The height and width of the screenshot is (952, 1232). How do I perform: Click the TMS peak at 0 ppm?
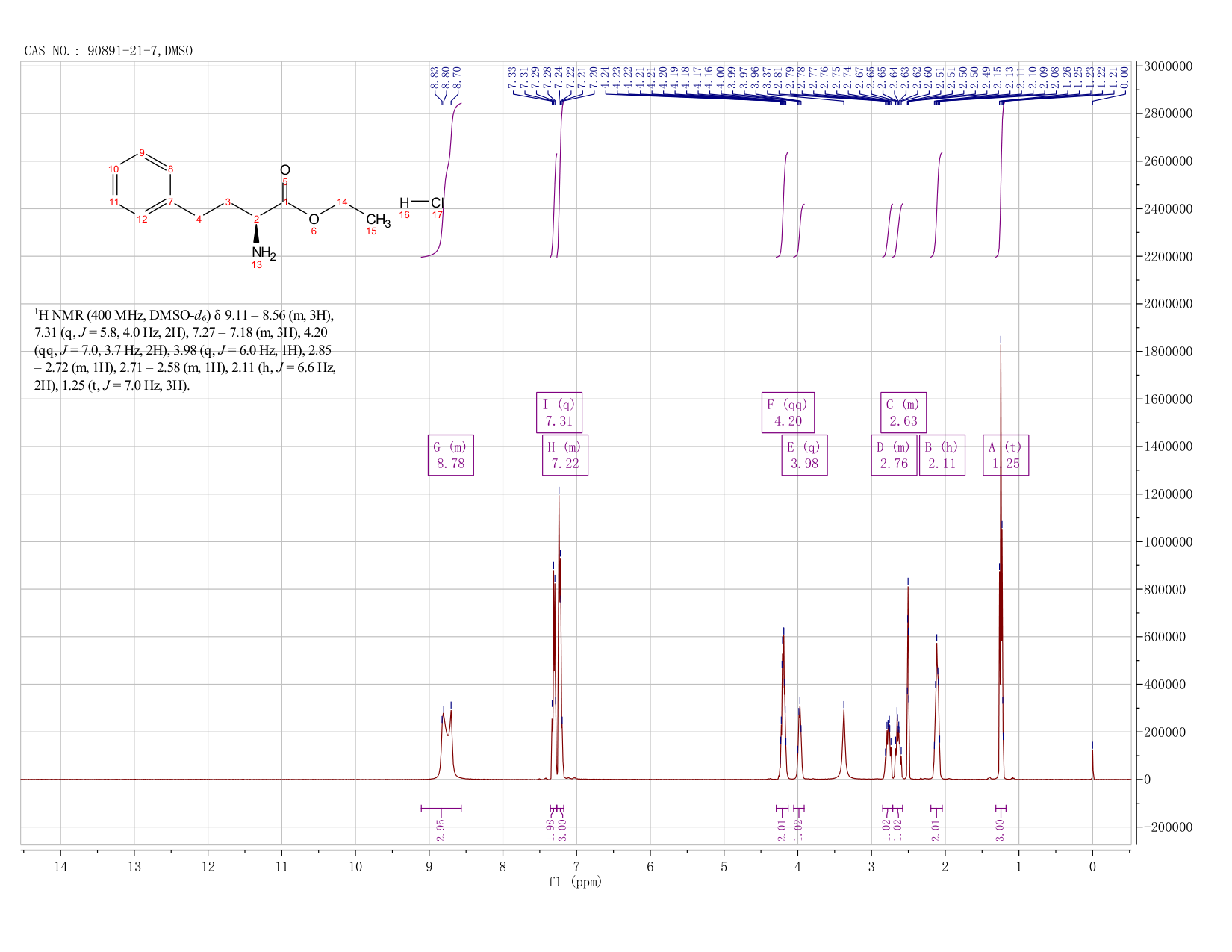[1092, 763]
